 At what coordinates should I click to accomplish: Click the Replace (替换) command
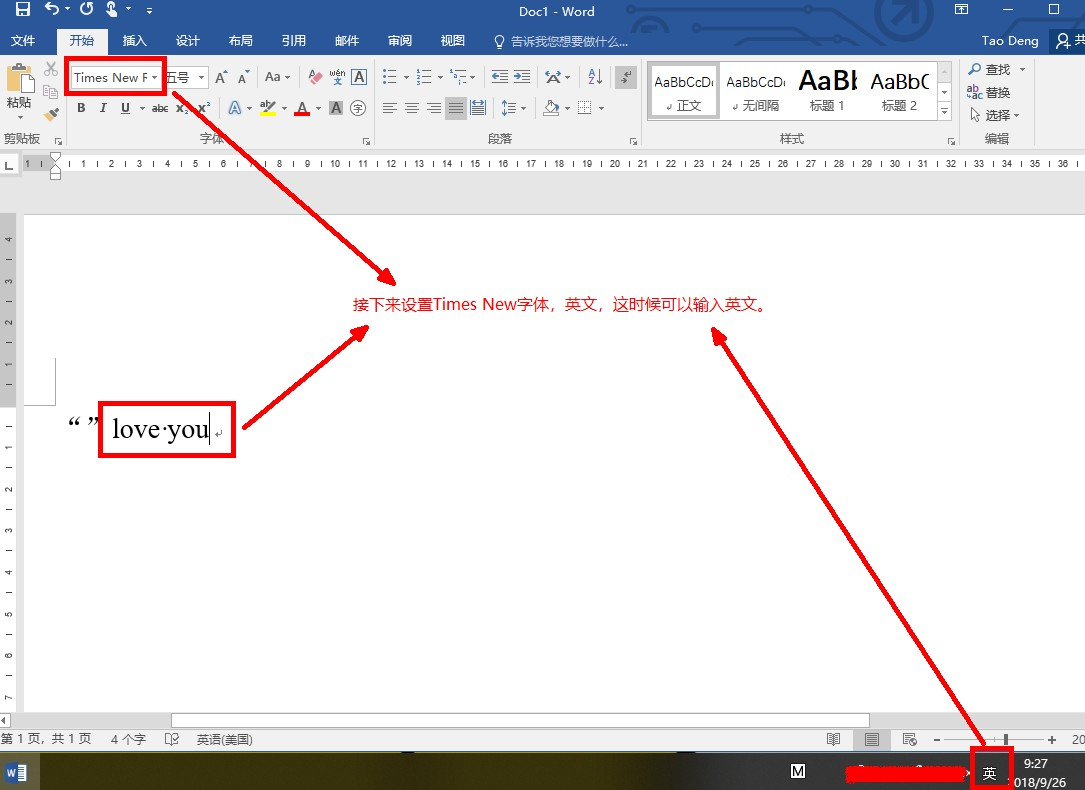click(989, 92)
